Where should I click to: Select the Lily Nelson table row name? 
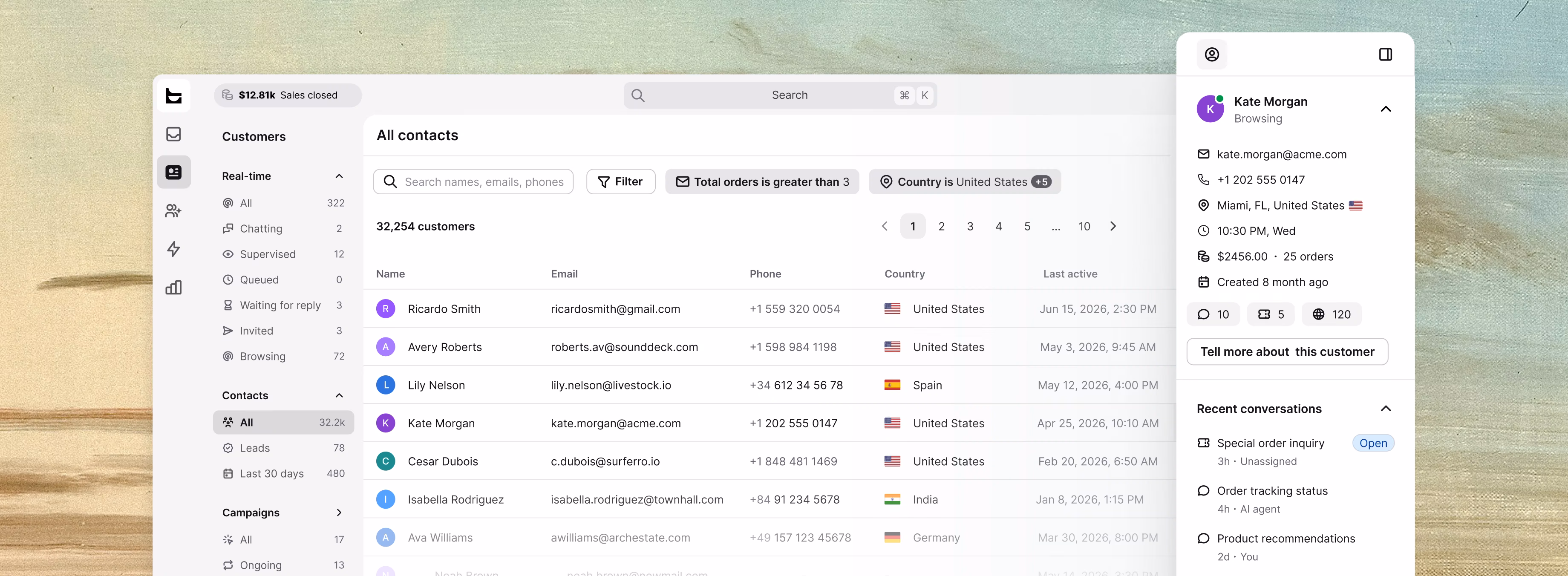pos(436,385)
